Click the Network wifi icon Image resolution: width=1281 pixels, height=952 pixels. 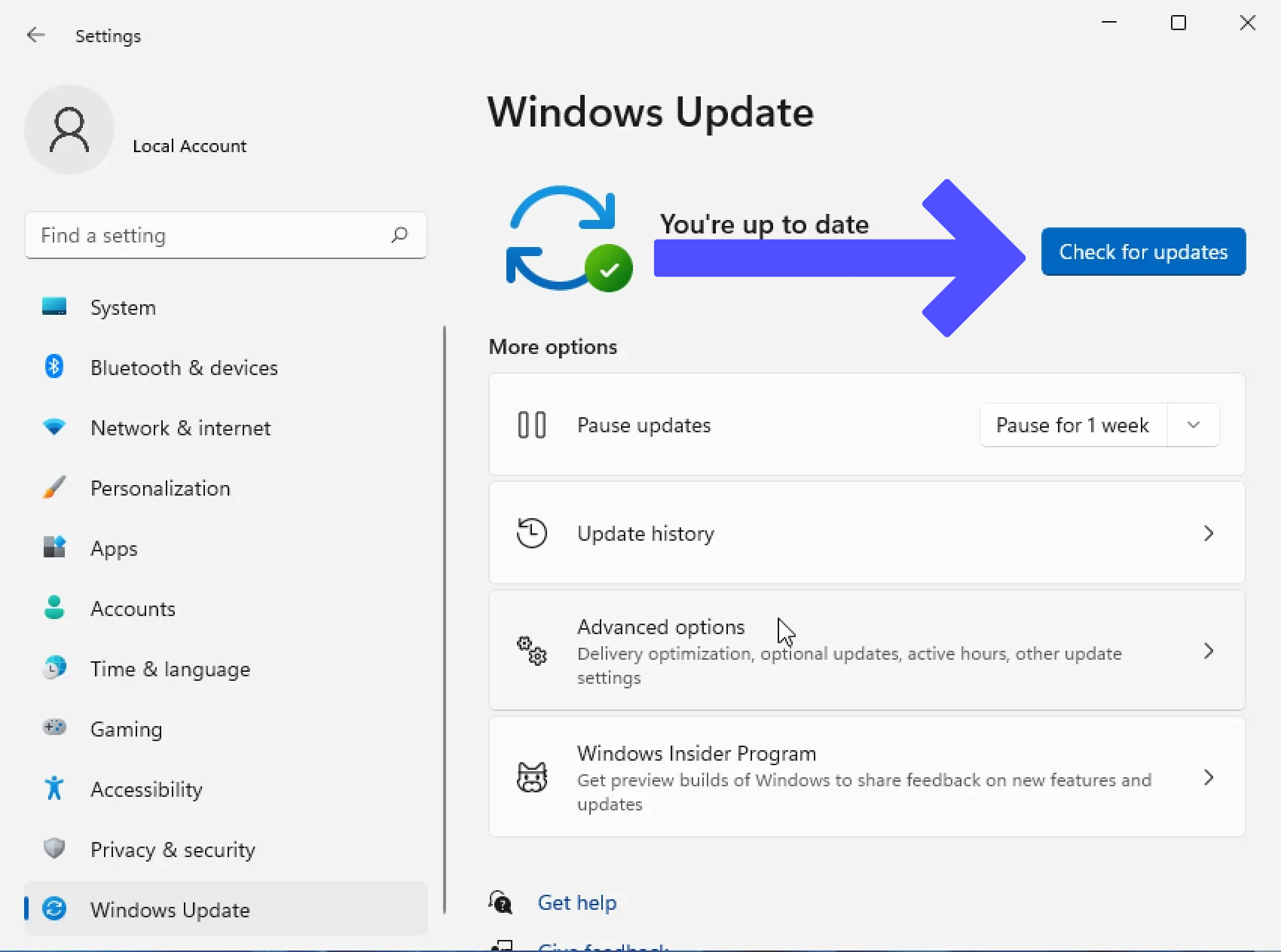click(54, 427)
